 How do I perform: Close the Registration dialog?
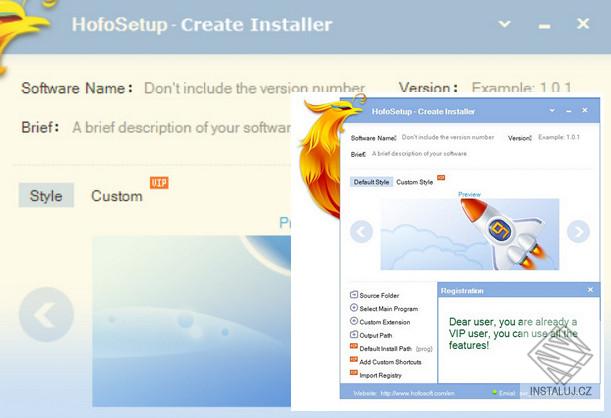[x=590, y=290]
